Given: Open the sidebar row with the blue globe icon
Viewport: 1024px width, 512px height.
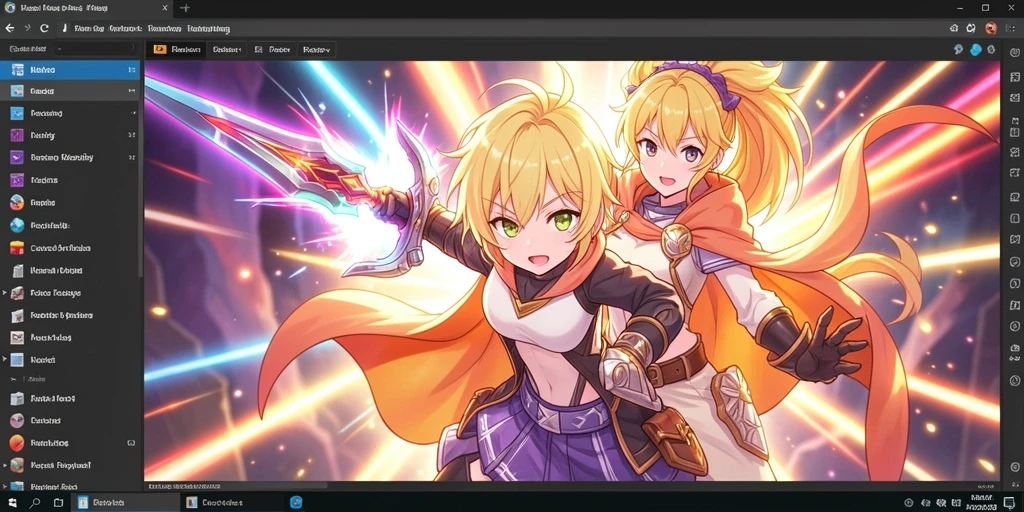Looking at the screenshot, I should click(70, 225).
